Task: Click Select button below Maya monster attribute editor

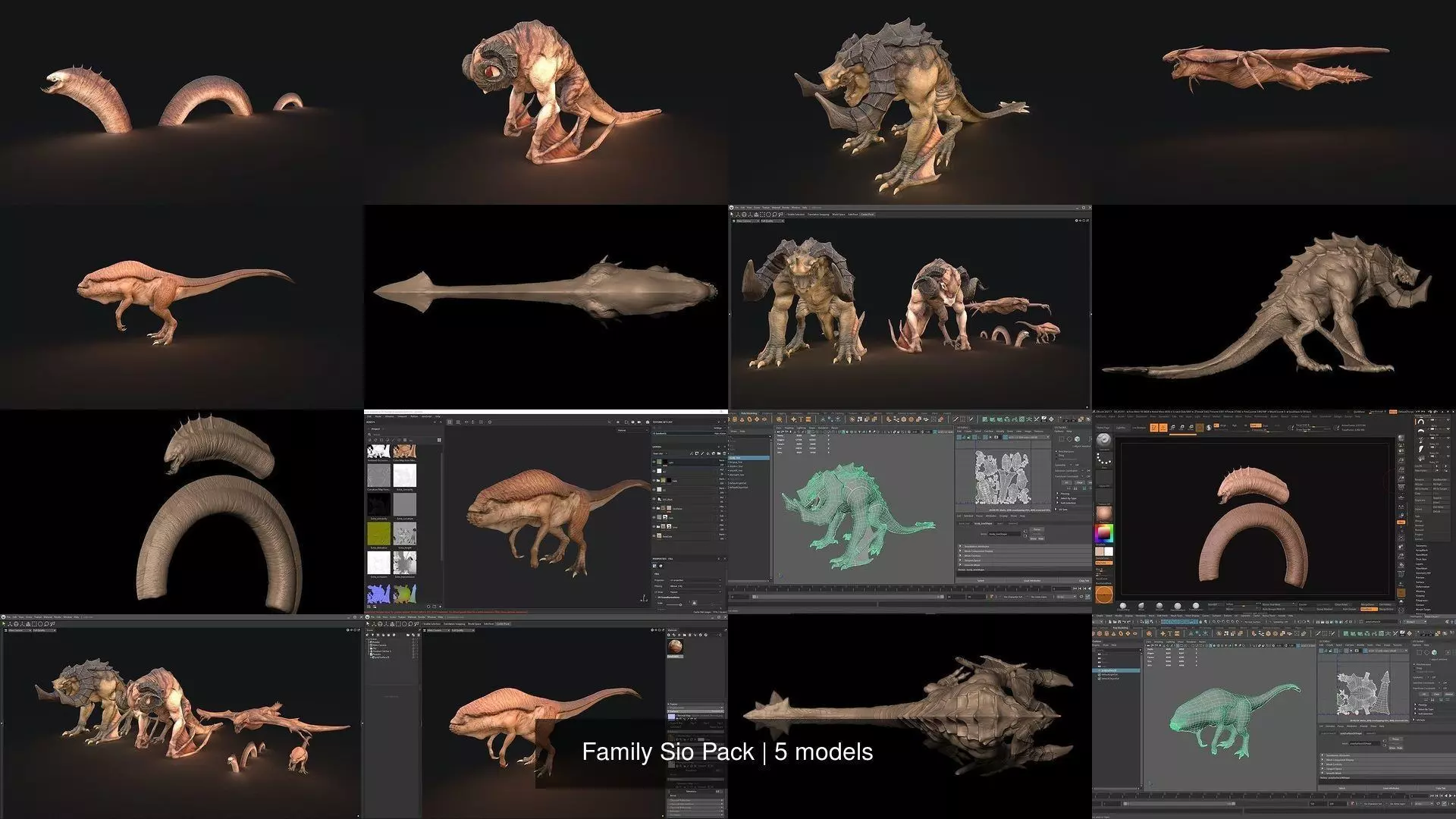Action: coord(980,581)
